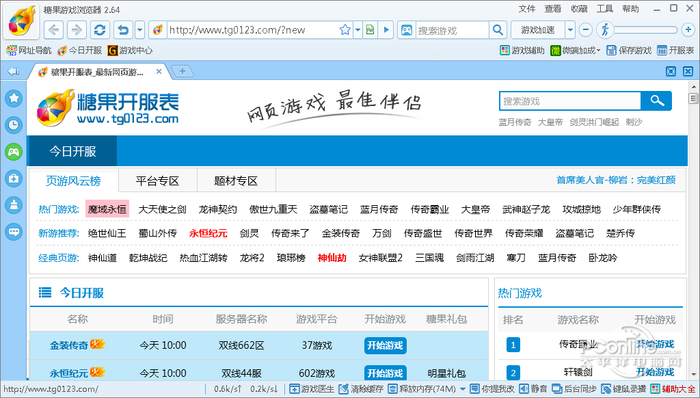
Task: Select the 今日开服 navigation tab
Action: [x=72, y=151]
